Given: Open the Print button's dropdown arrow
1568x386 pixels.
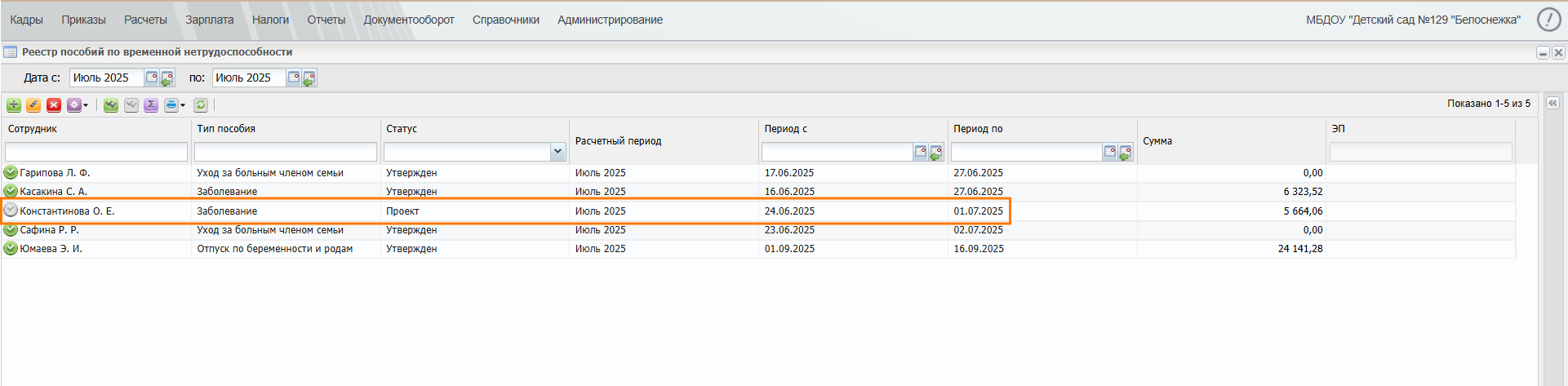Looking at the screenshot, I should pos(183,105).
